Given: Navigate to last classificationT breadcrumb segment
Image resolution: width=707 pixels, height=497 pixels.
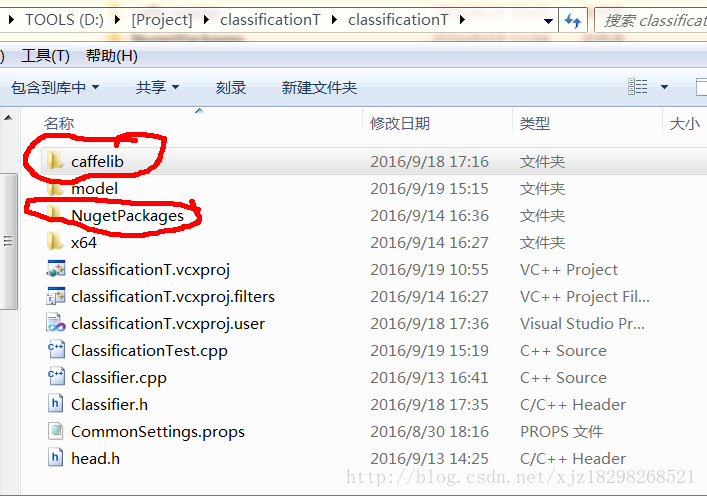Looking at the screenshot, I should click(x=398, y=20).
